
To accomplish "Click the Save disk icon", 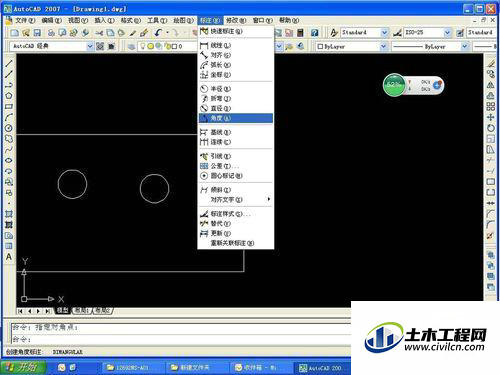I will click(x=37, y=33).
